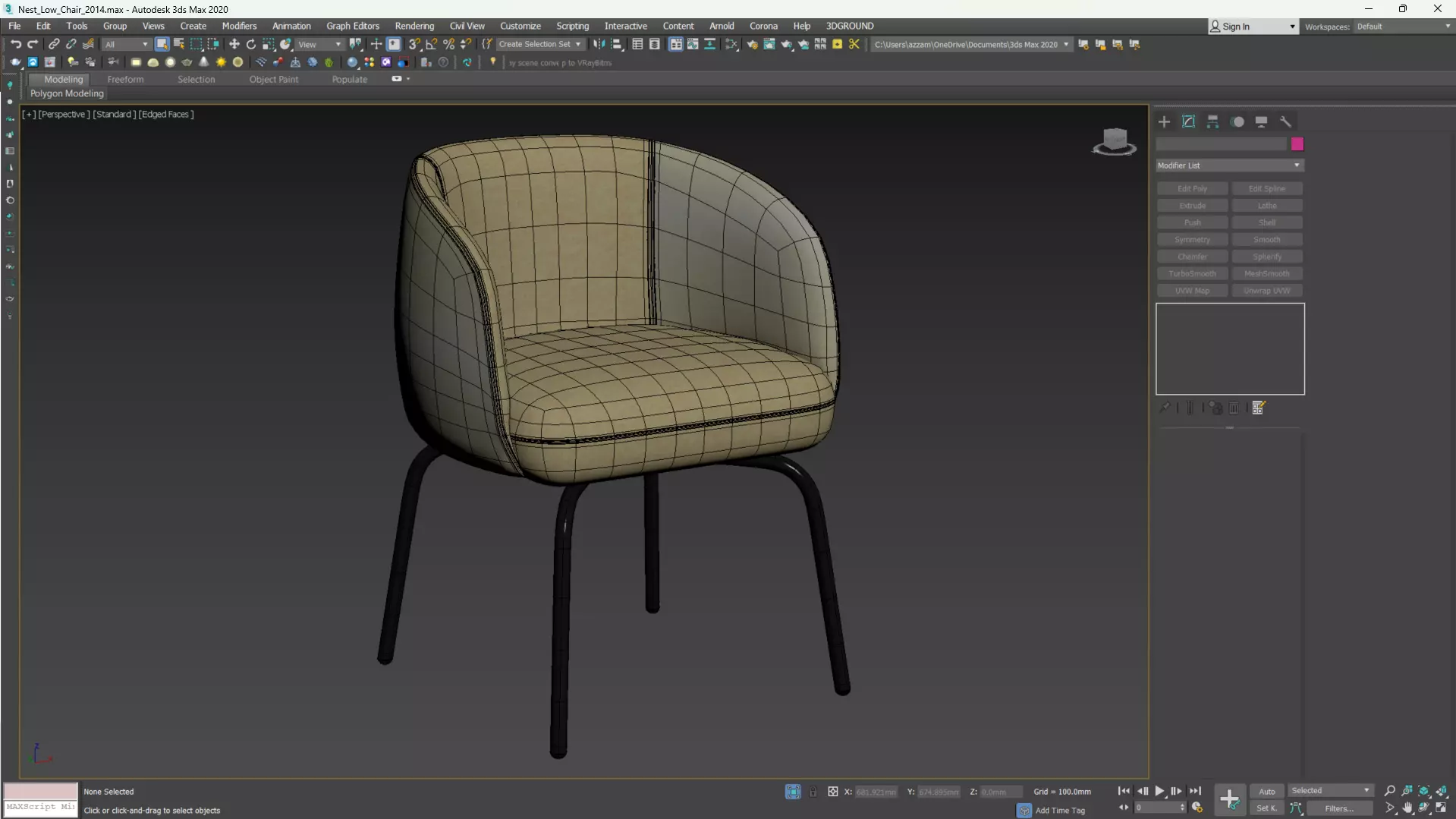Image resolution: width=1456 pixels, height=819 pixels.
Task: Toggle the Angle Snap button
Action: pos(432,44)
